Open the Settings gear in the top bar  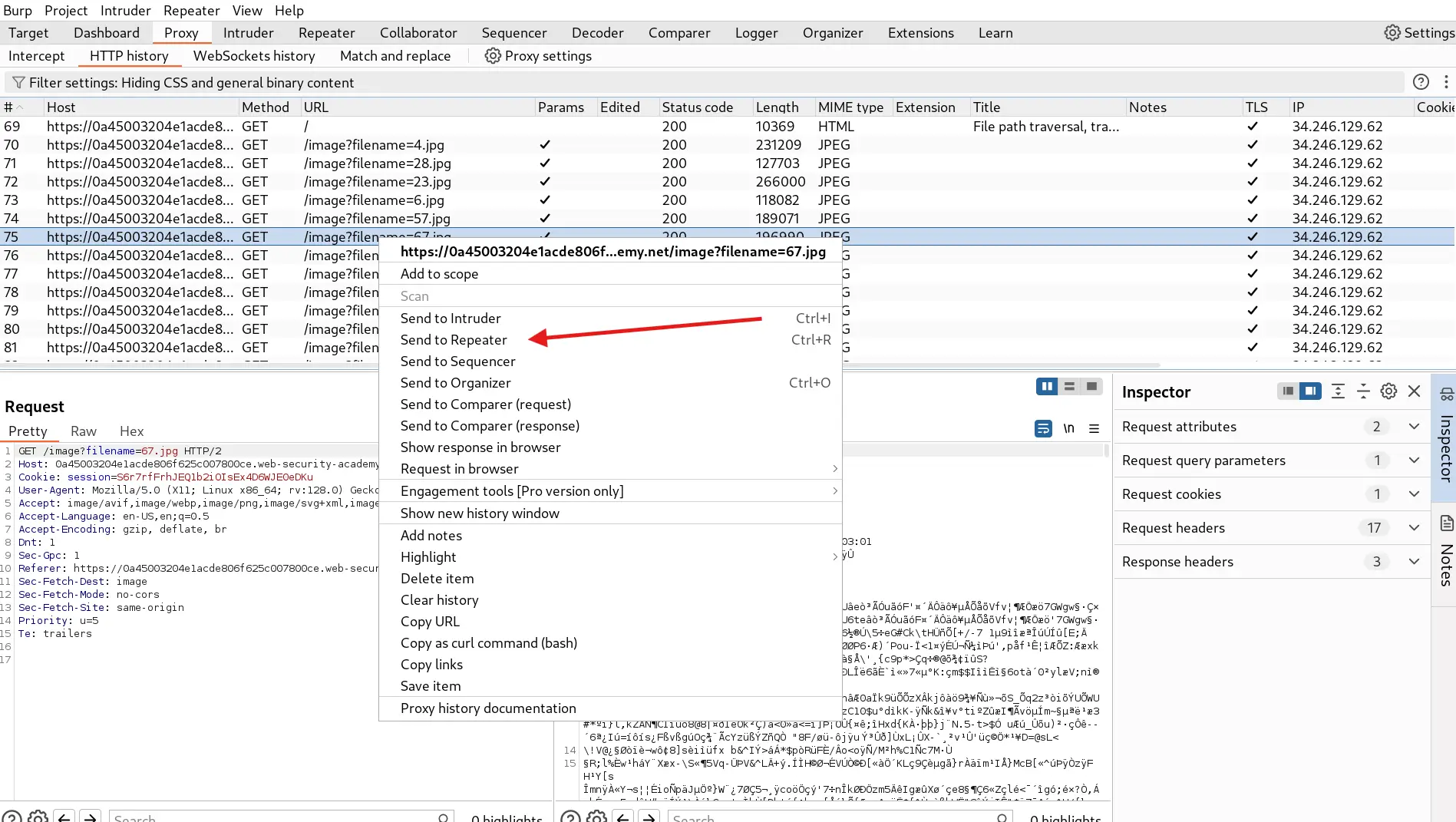pos(1418,33)
